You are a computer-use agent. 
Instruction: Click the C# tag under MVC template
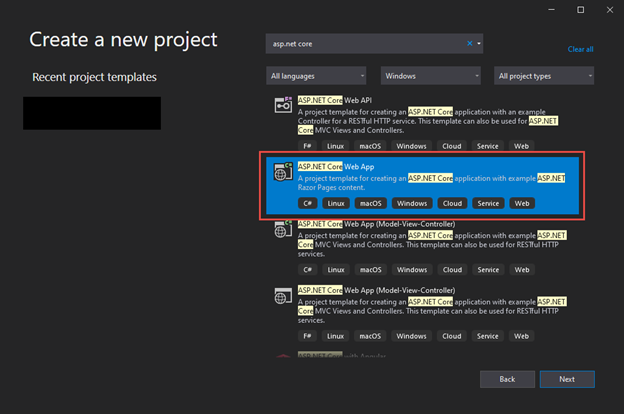(308, 270)
